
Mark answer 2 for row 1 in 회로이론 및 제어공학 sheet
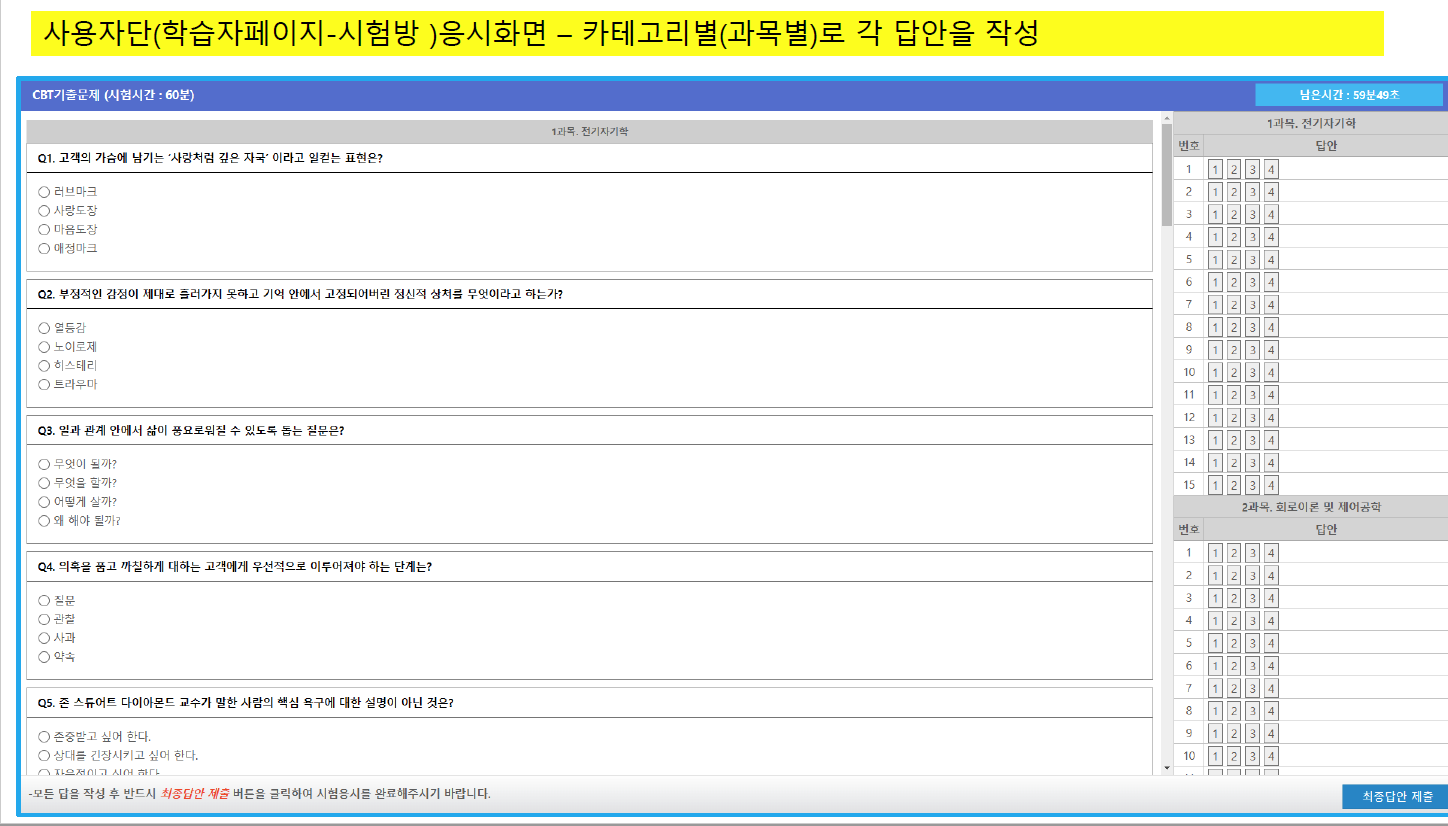tap(1234, 553)
